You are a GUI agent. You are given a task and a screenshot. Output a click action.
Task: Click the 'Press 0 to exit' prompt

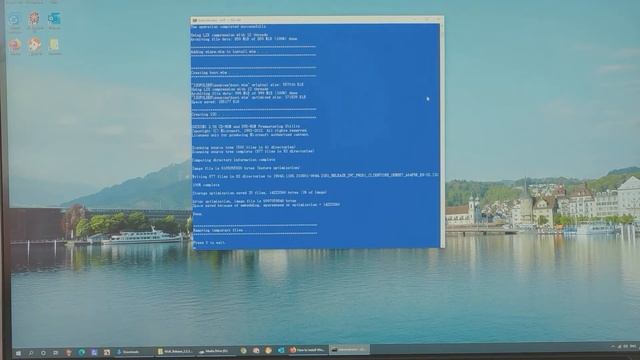(209, 243)
